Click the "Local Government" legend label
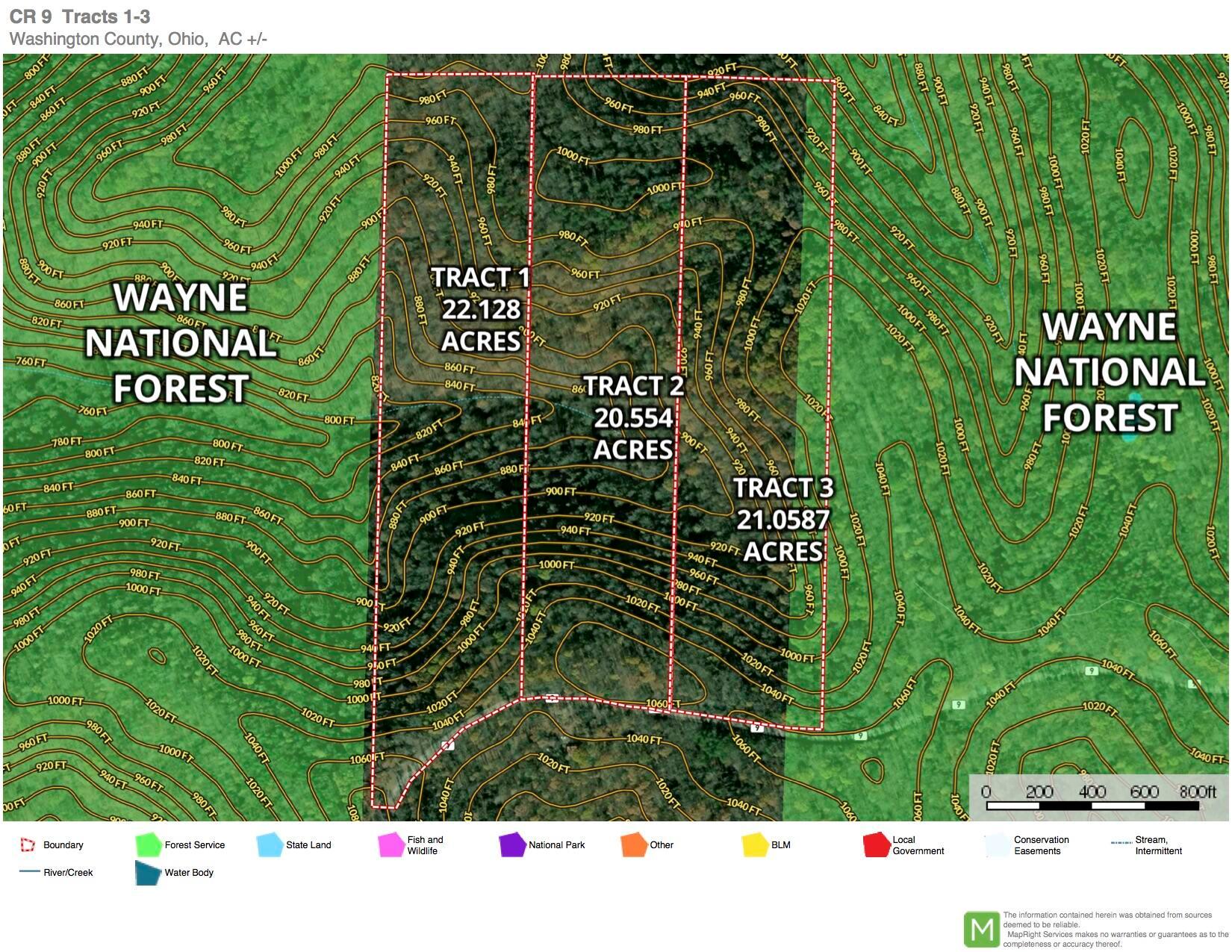The height and width of the screenshot is (952, 1232). click(x=918, y=845)
